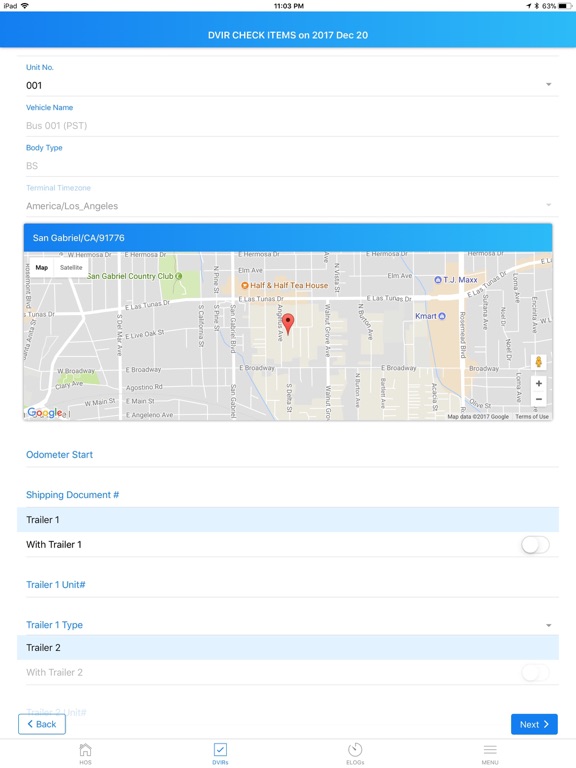This screenshot has width=576, height=768.
Task: Zoom in on the map
Action: pos(538,384)
